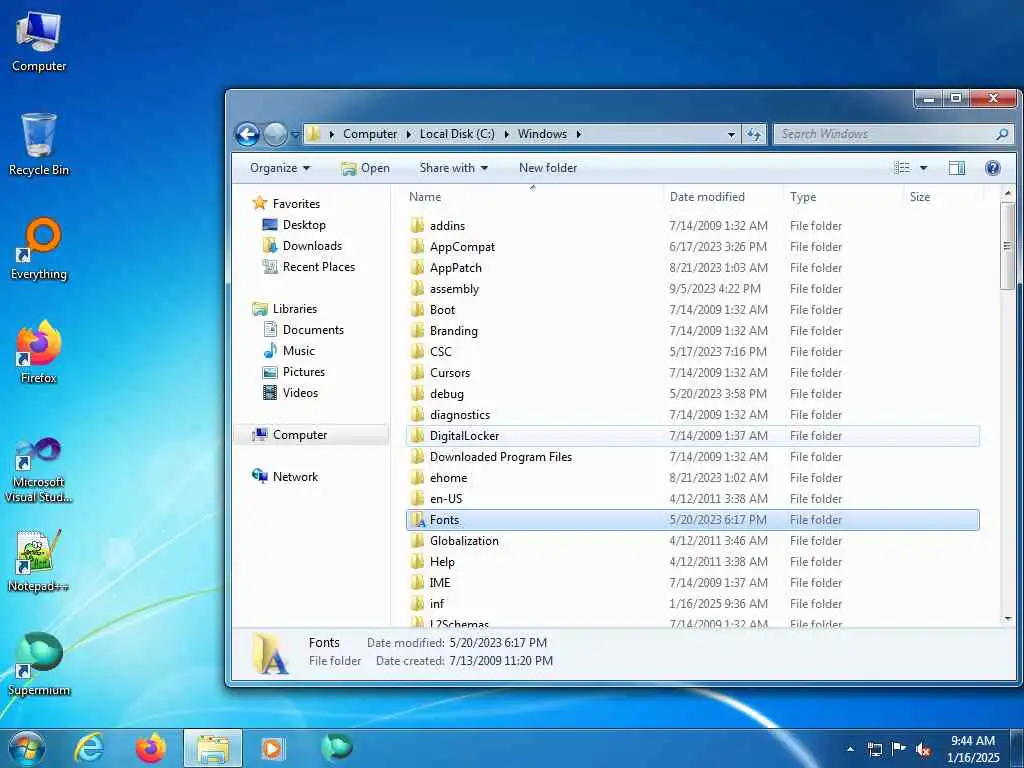This screenshot has height=768, width=1024.
Task: Open Microsoft Visual Studio desktop shortcut
Action: (x=39, y=470)
